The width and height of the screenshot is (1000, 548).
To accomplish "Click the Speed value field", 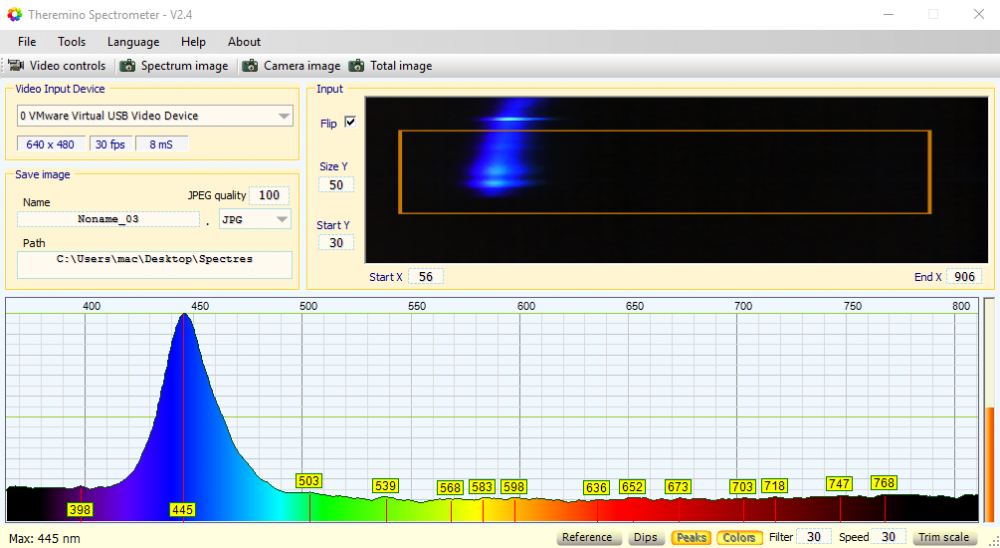I will click(888, 537).
